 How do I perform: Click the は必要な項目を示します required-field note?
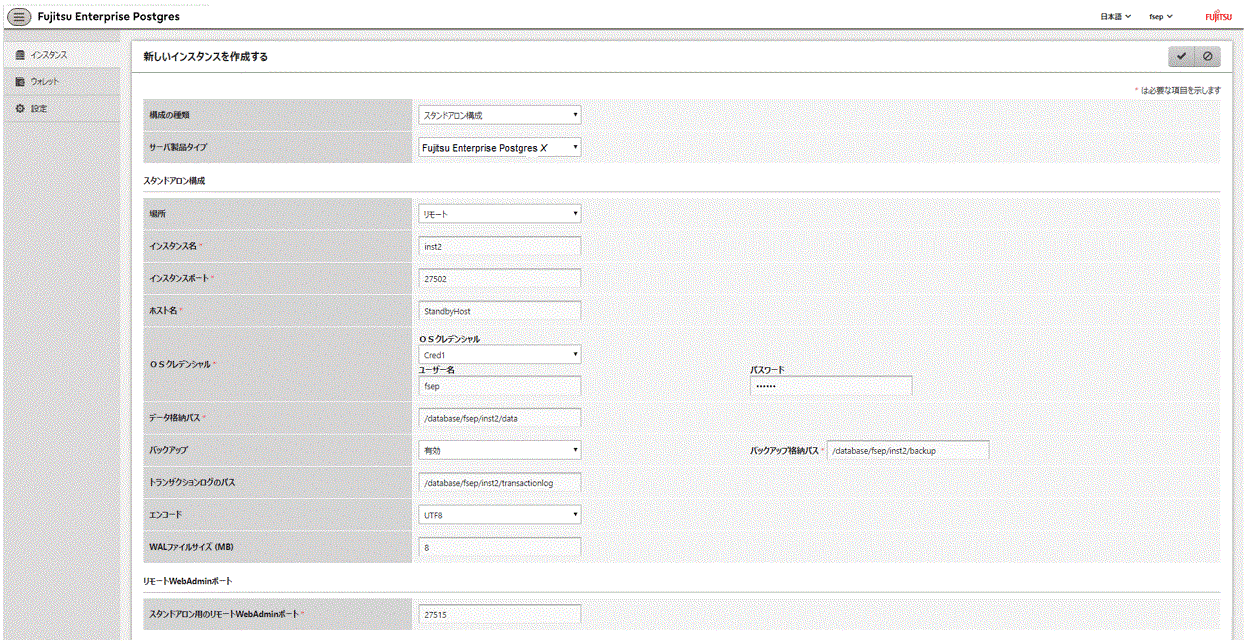1180,90
